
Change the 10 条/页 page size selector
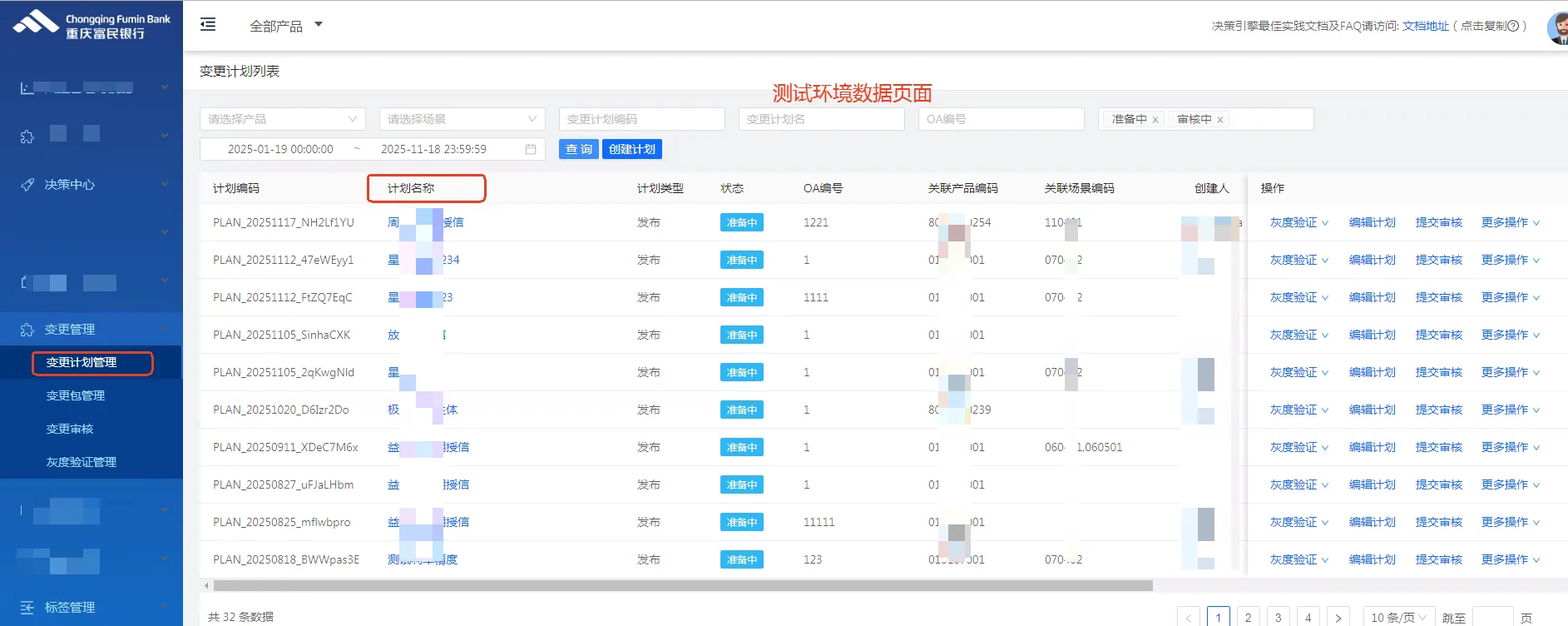(x=1397, y=618)
